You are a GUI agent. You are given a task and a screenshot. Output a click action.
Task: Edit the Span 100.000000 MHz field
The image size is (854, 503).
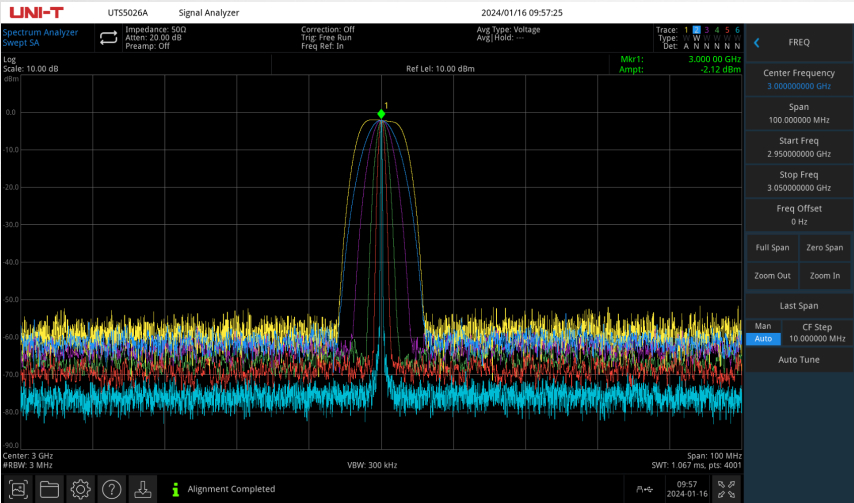799,113
